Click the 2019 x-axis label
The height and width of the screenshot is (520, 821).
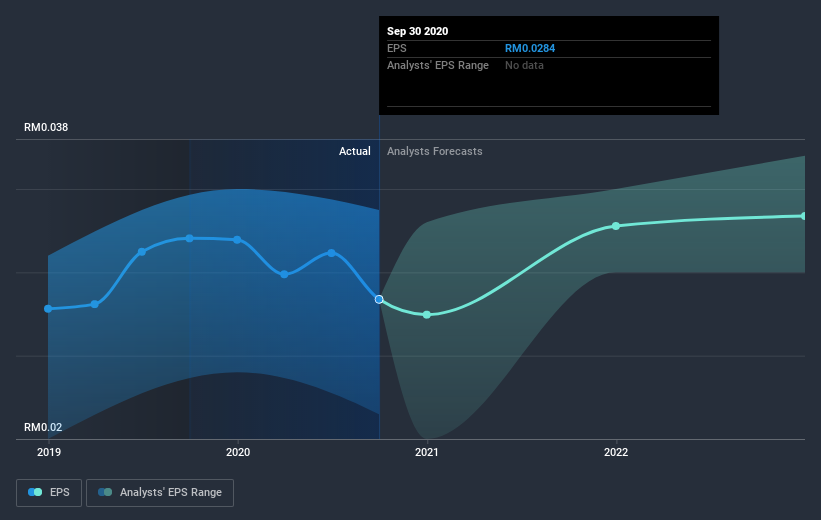pos(49,452)
